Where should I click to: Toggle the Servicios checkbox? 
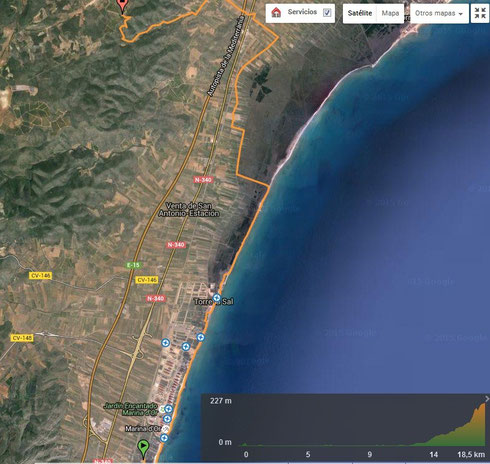(327, 13)
